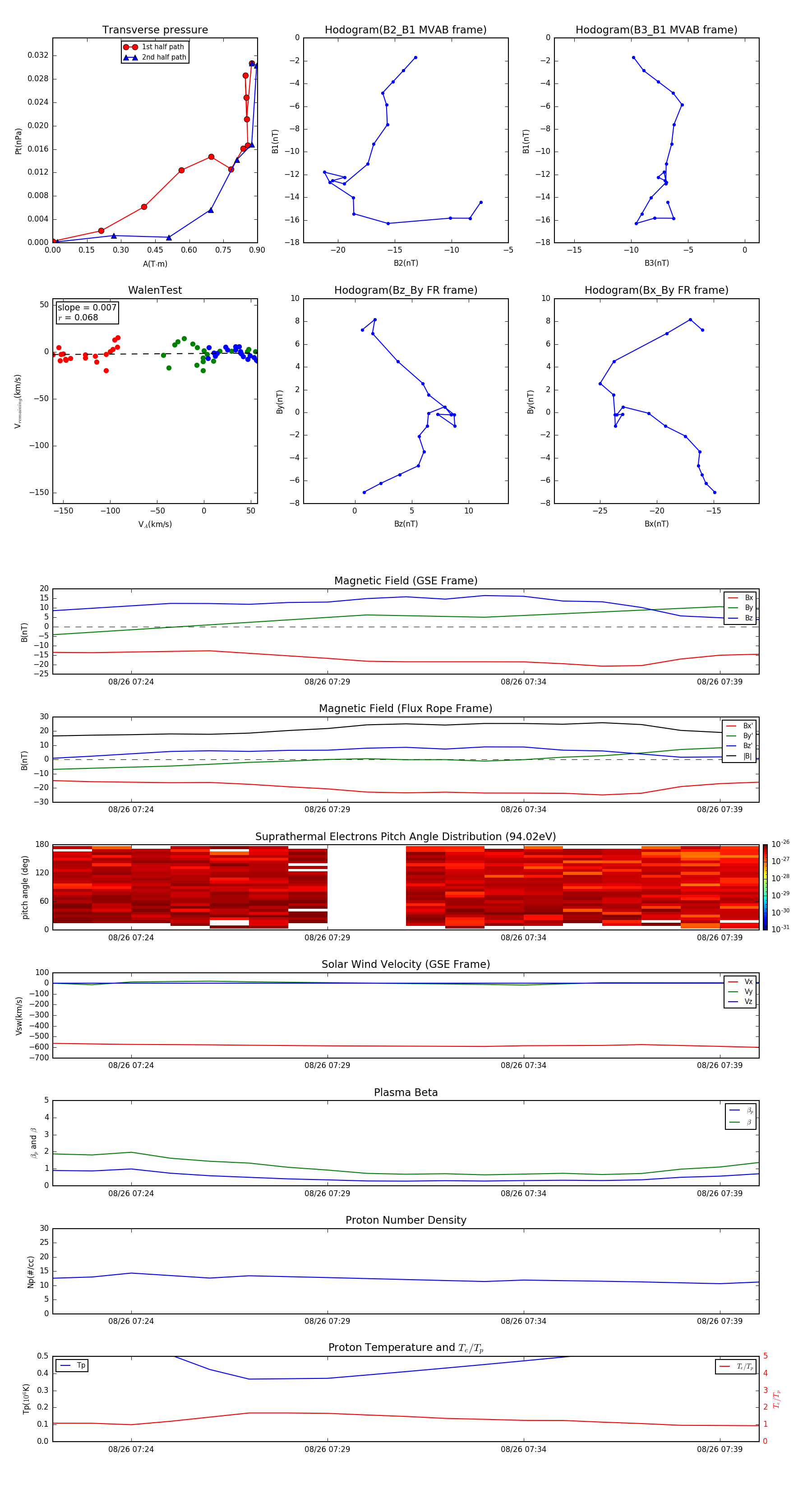This screenshot has height=1489, width=812.
Task: Select 'Vz' in the solar wind legend
Action: (x=740, y=1002)
